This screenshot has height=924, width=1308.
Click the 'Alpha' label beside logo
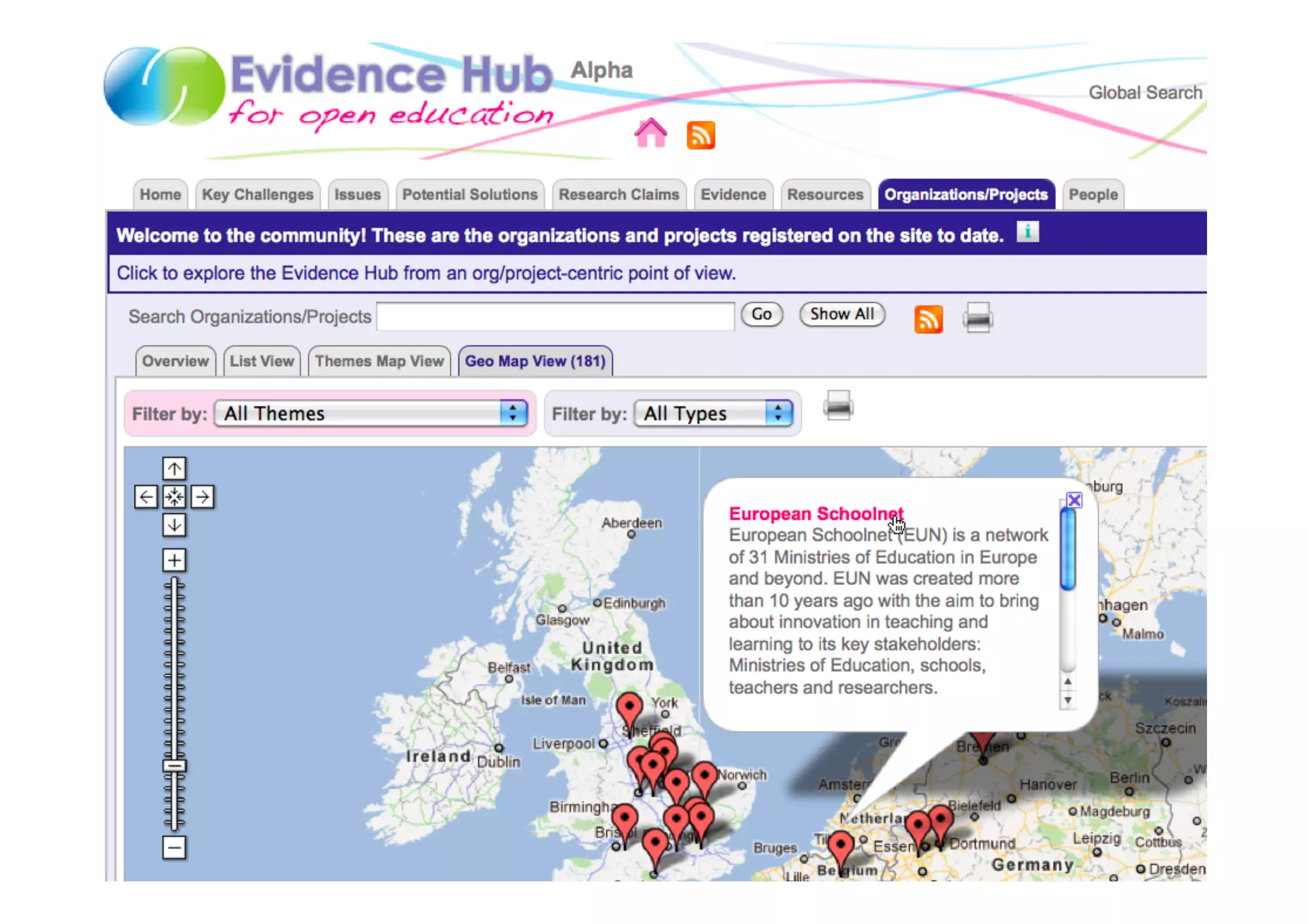coord(602,70)
